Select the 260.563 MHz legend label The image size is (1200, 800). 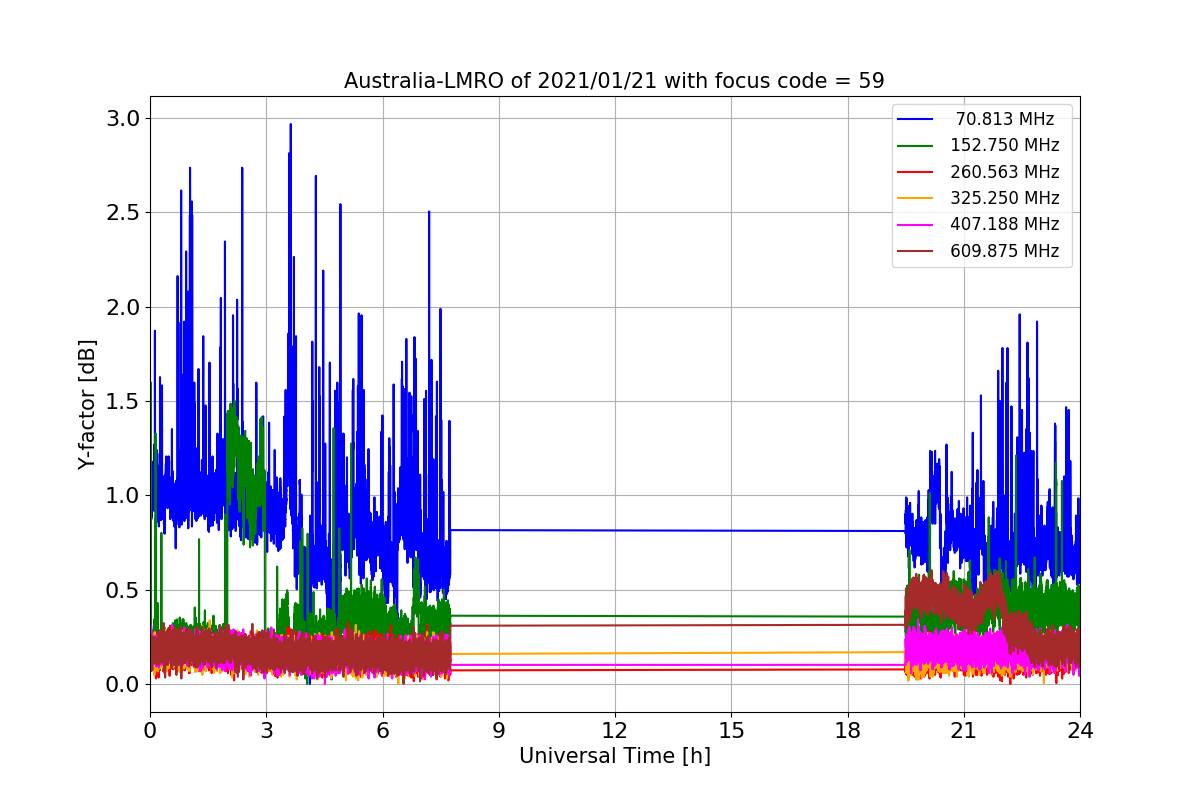[1005, 172]
